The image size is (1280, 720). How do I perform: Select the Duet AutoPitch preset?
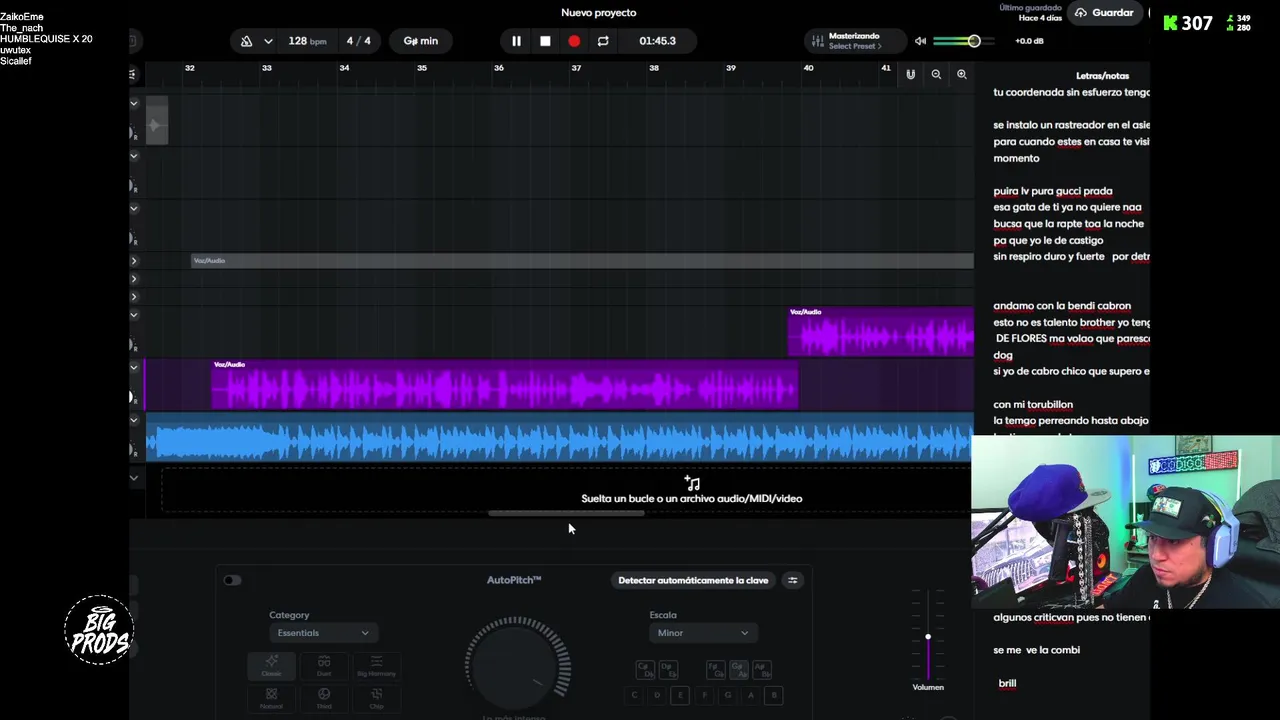click(x=324, y=666)
